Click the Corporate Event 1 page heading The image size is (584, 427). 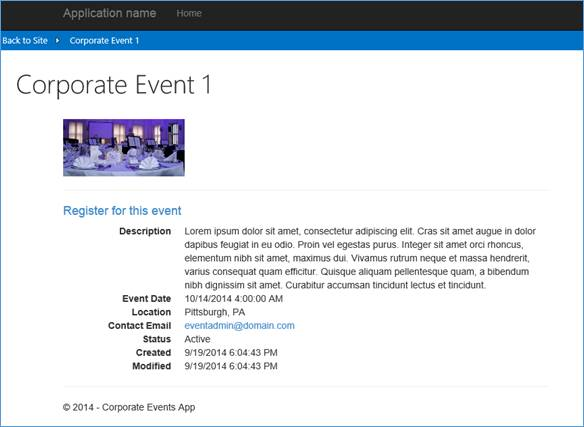pyautogui.click(x=114, y=85)
